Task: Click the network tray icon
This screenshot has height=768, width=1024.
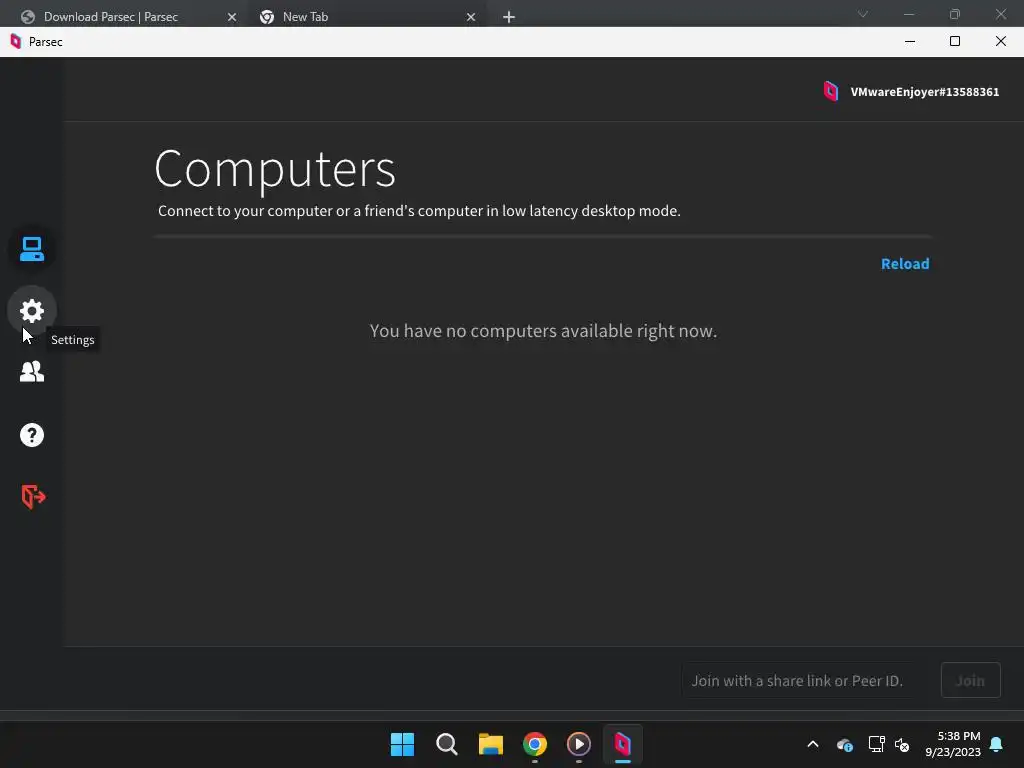Action: (x=876, y=744)
